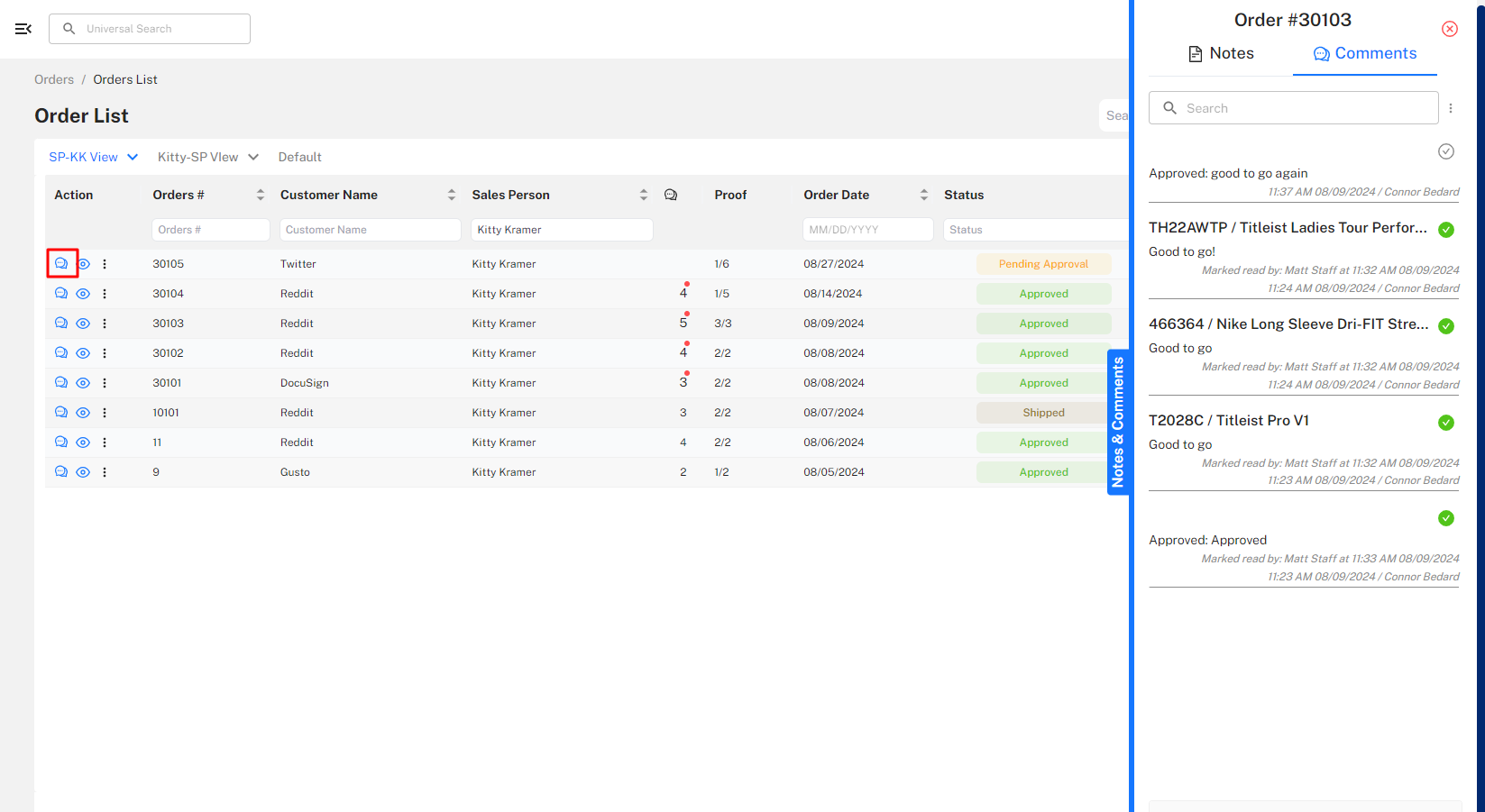Viewport: 1485px width, 812px height.
Task: View order 9 with the eye icon
Action: point(83,472)
